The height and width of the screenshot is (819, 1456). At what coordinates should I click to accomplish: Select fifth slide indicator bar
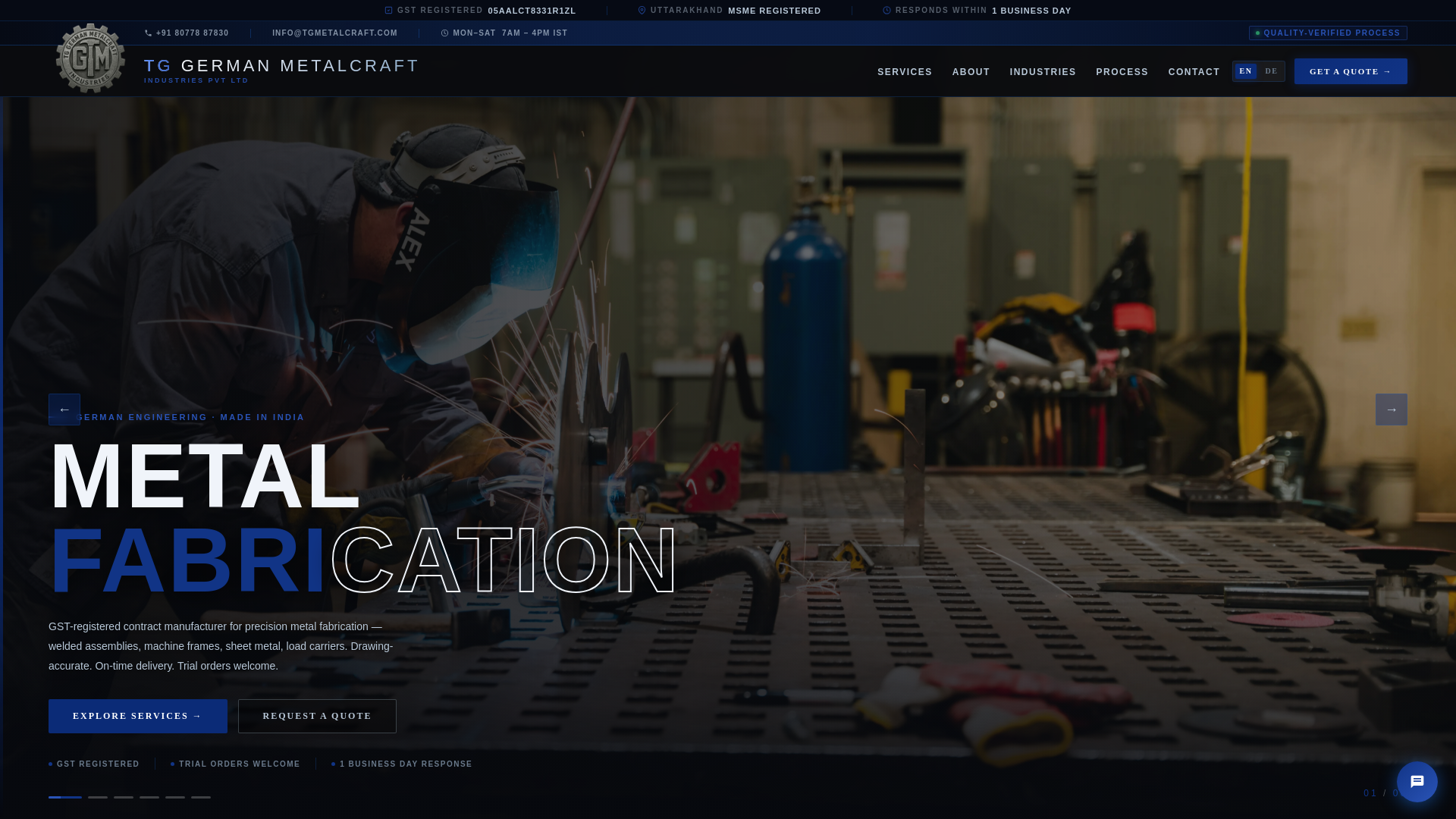click(175, 797)
